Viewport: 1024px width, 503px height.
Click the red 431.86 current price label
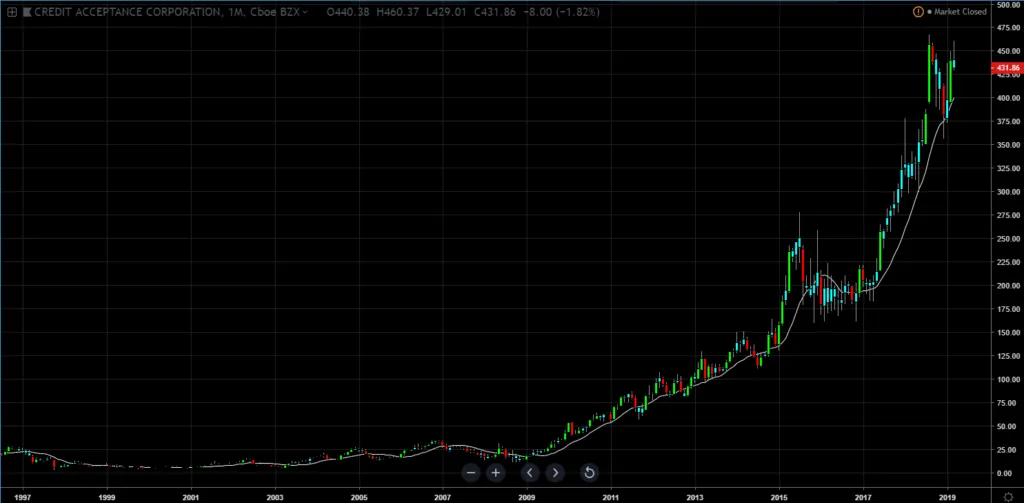point(1007,68)
